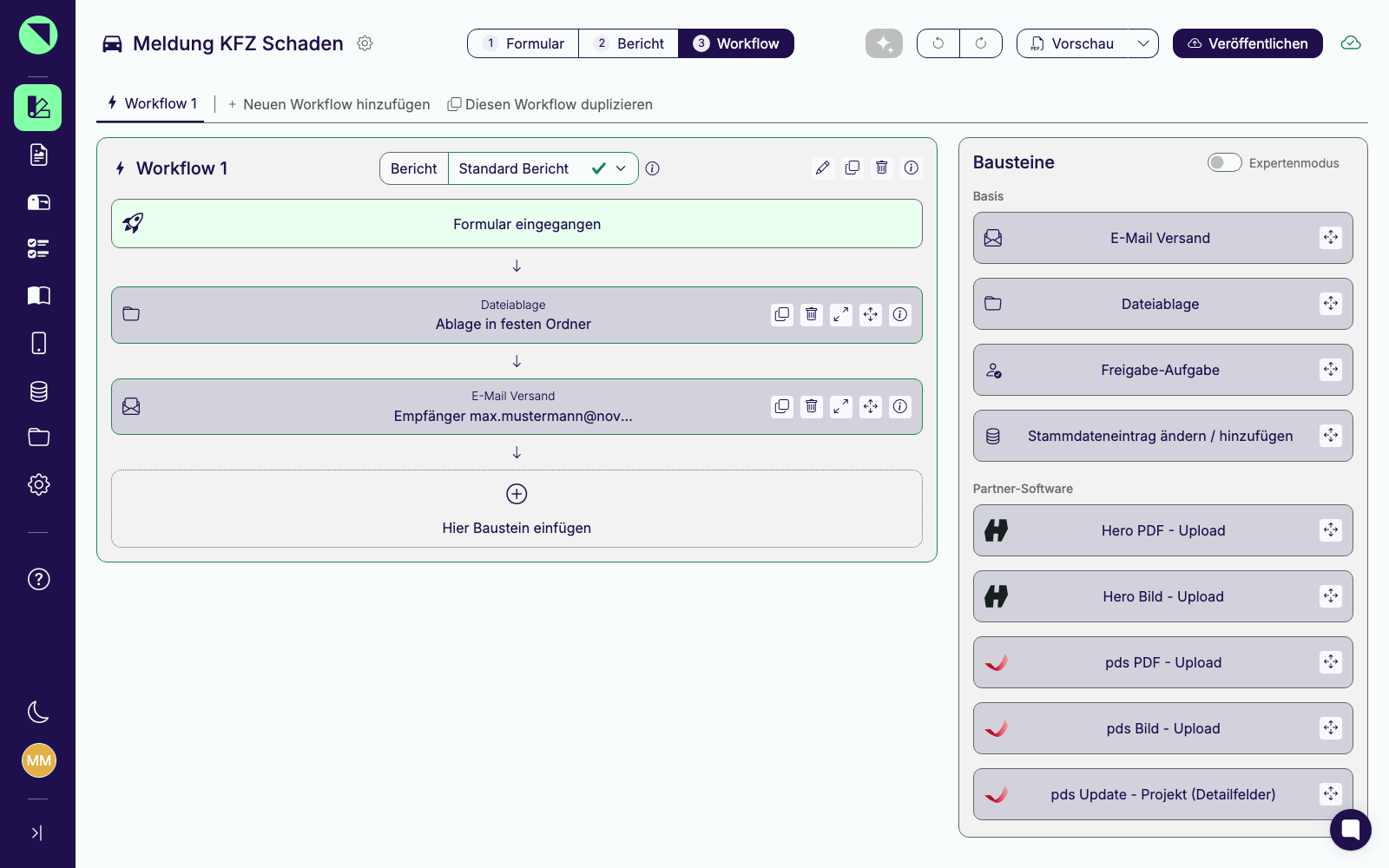The image size is (1389, 868).
Task: Open the database icon in sidebar
Action: (x=38, y=391)
